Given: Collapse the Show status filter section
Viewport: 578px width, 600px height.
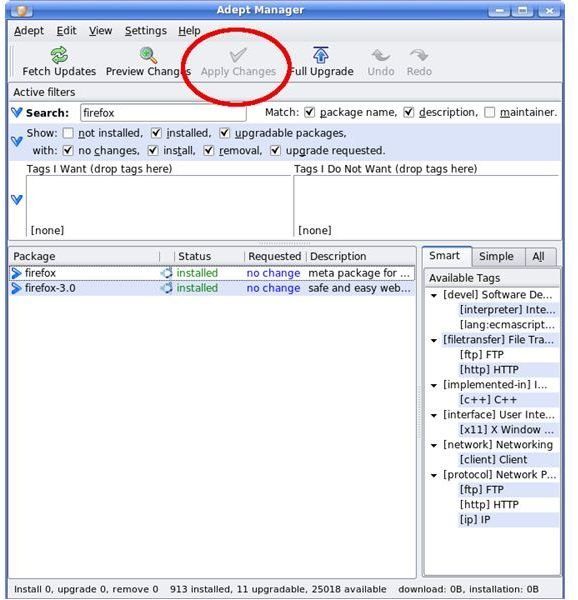Looking at the screenshot, I should [x=17, y=142].
